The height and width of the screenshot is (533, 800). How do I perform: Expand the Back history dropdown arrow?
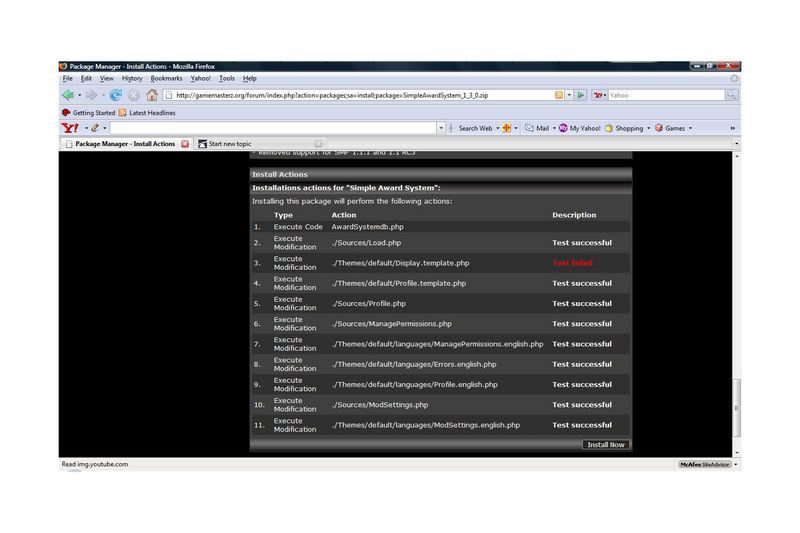[x=80, y=96]
